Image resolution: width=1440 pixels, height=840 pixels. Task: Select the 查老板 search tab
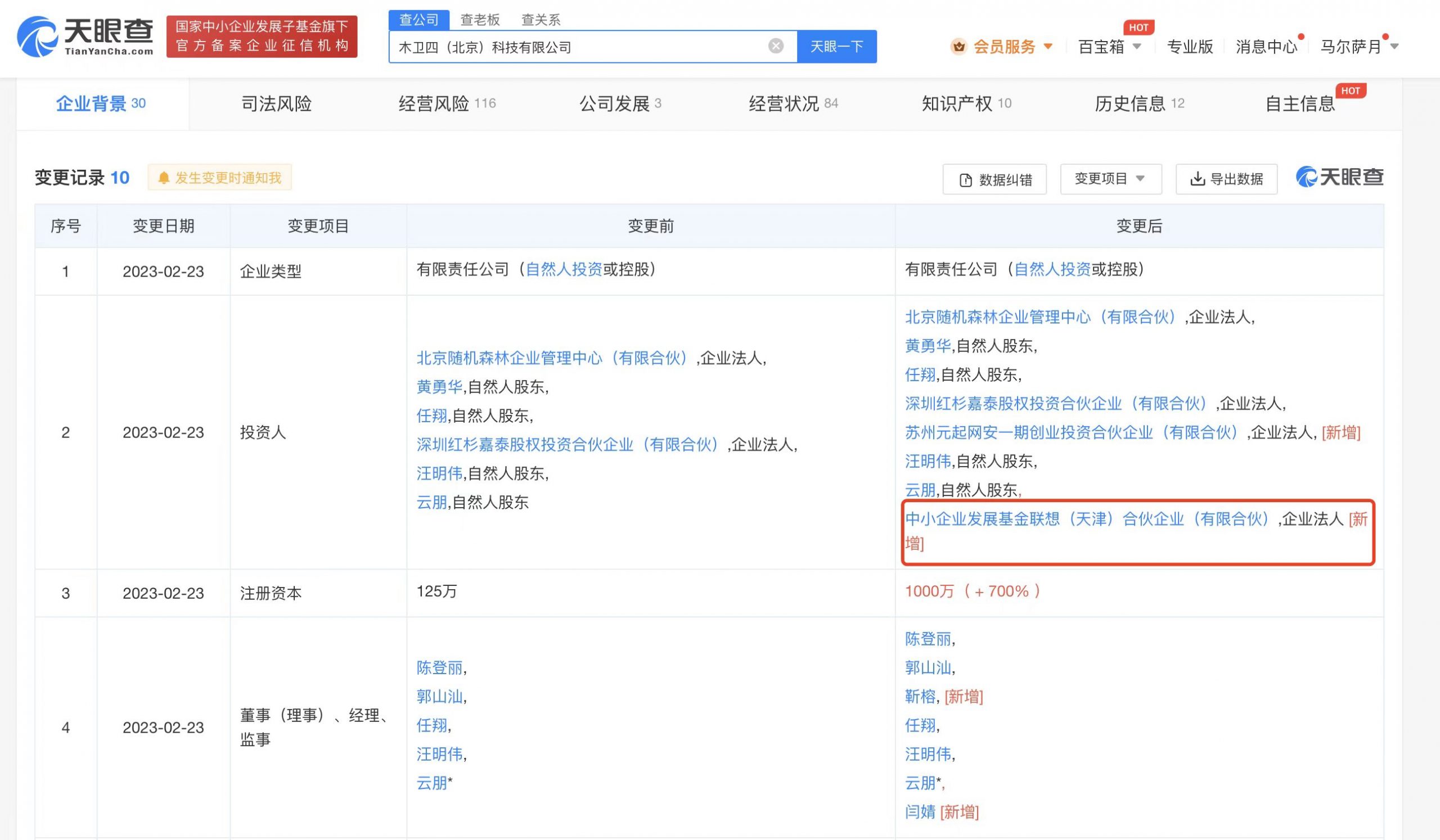[x=480, y=20]
